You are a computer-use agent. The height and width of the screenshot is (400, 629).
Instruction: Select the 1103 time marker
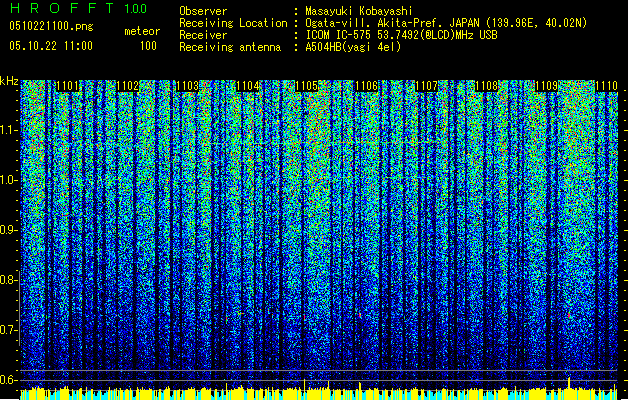pyautogui.click(x=187, y=87)
